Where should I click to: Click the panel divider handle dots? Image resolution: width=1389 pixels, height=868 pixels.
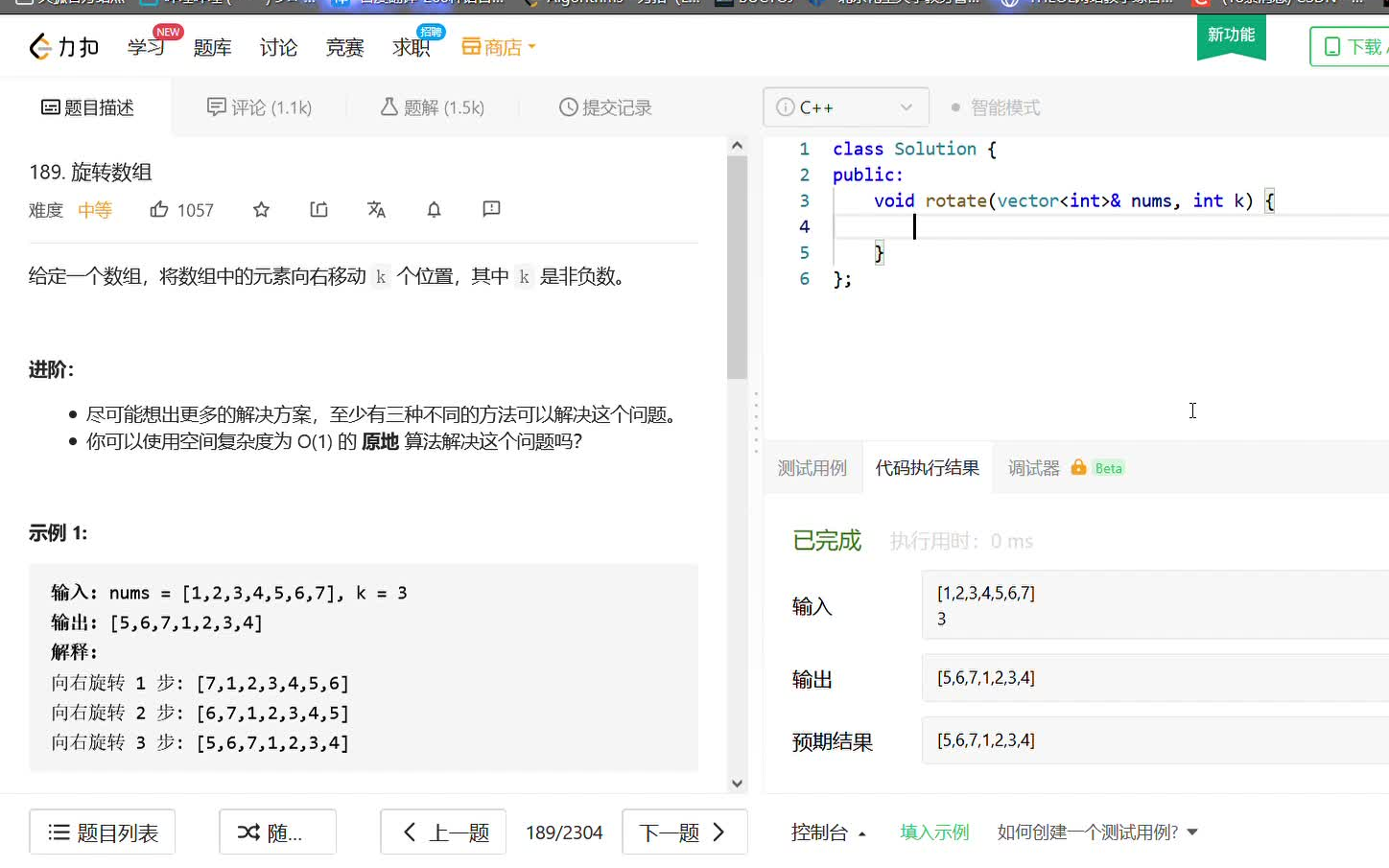tap(756, 422)
